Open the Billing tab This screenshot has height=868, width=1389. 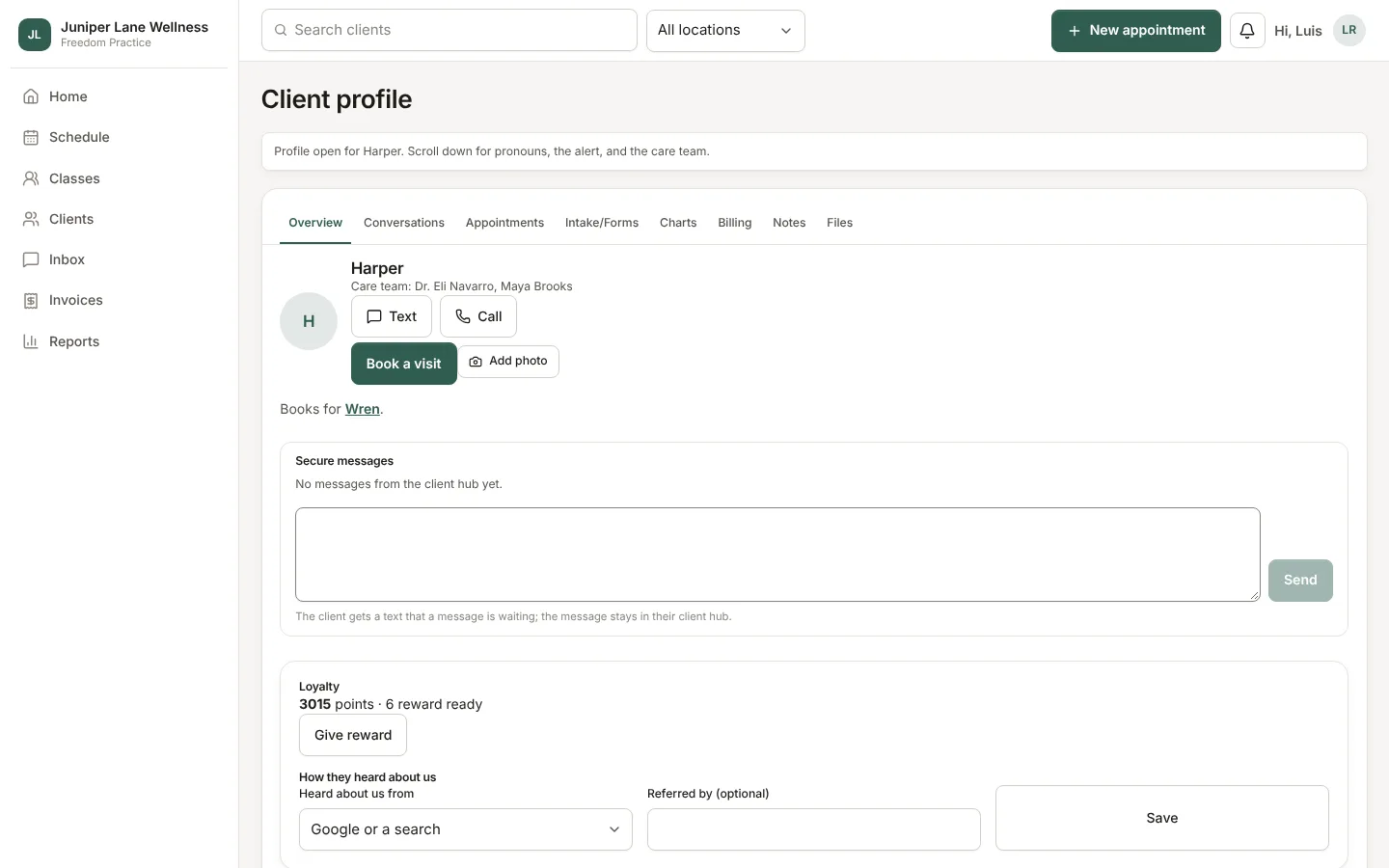point(735,223)
